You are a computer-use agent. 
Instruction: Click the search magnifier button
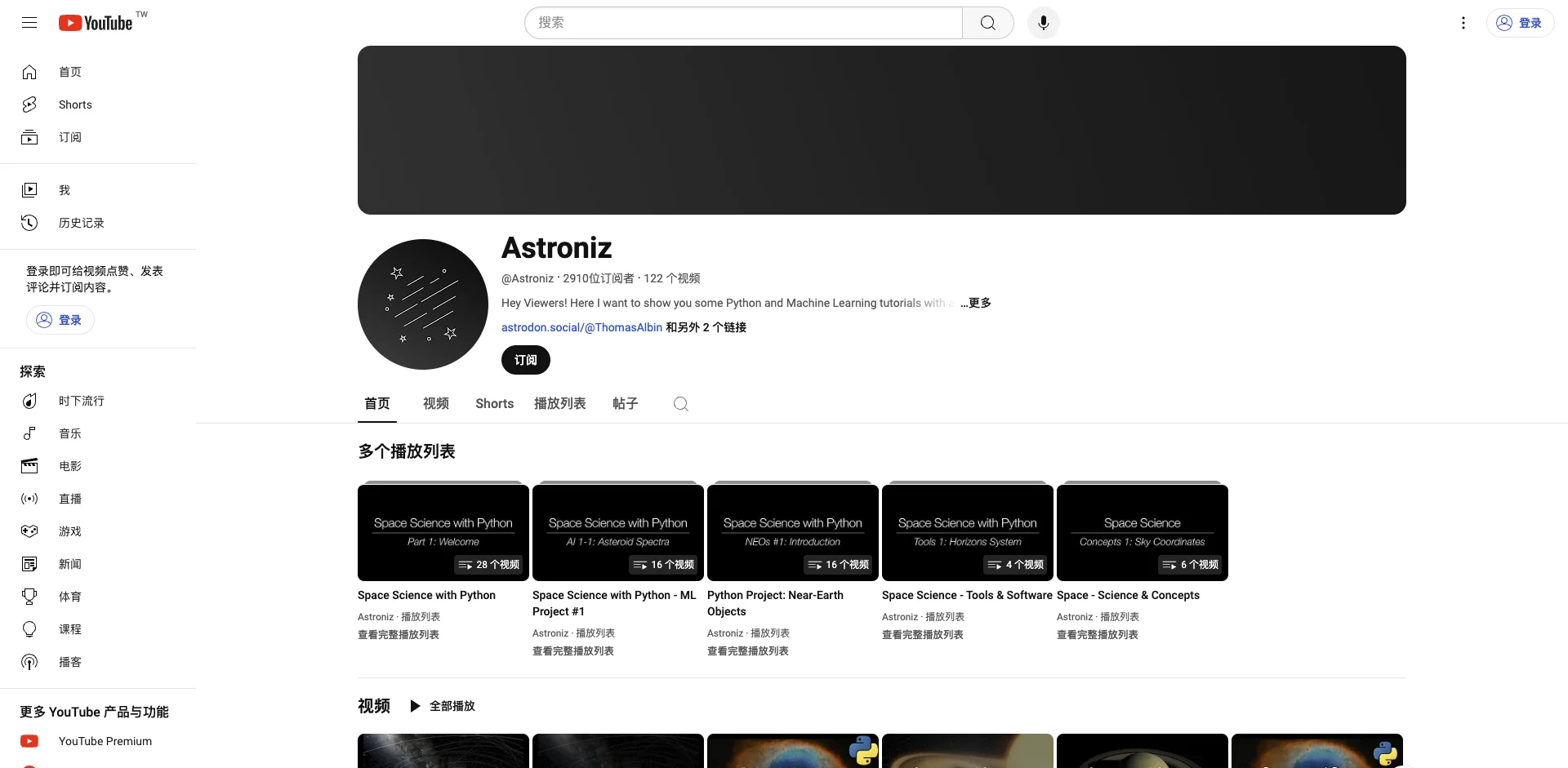(988, 23)
